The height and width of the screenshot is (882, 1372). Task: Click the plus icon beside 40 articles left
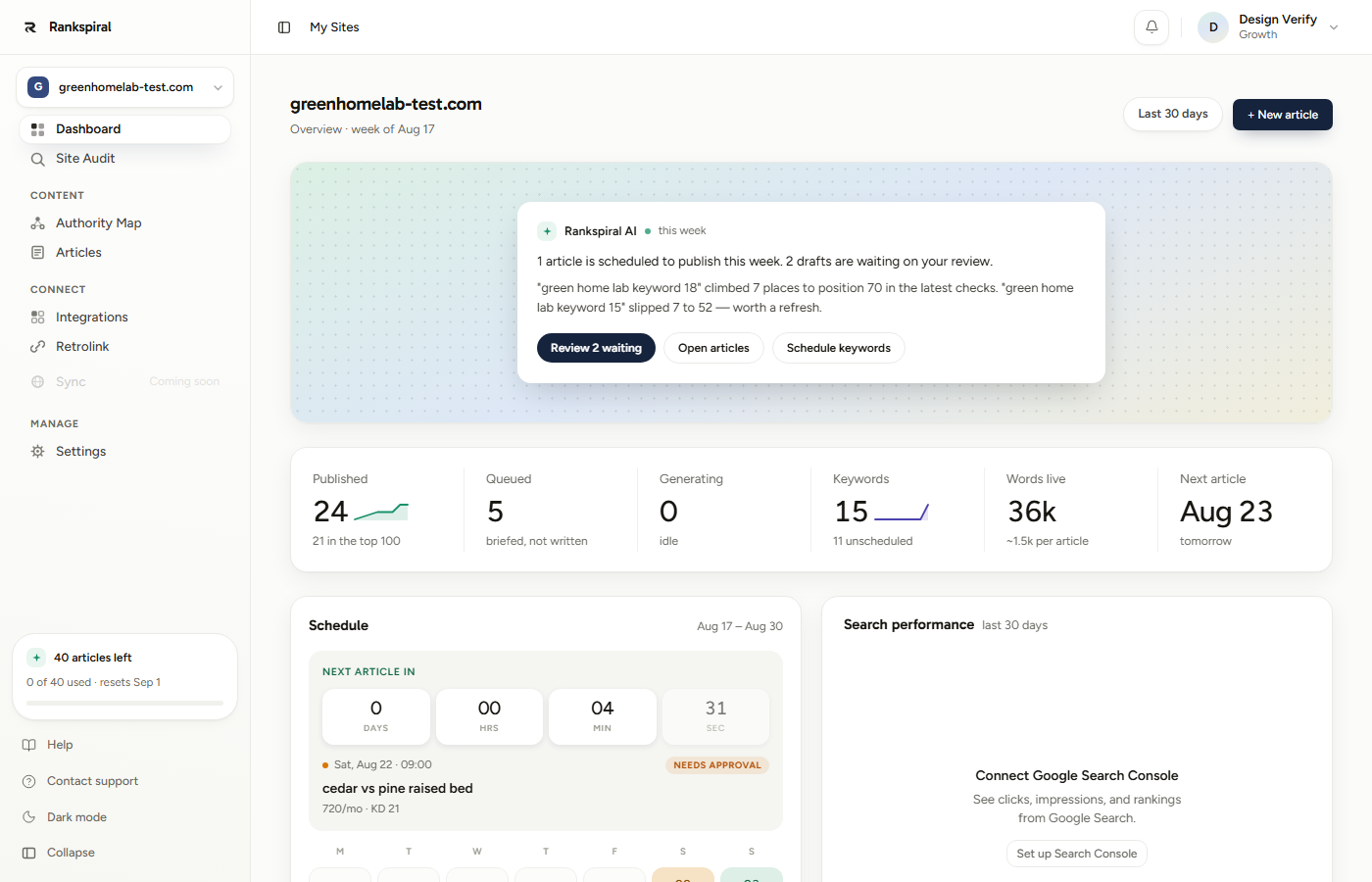(x=36, y=658)
